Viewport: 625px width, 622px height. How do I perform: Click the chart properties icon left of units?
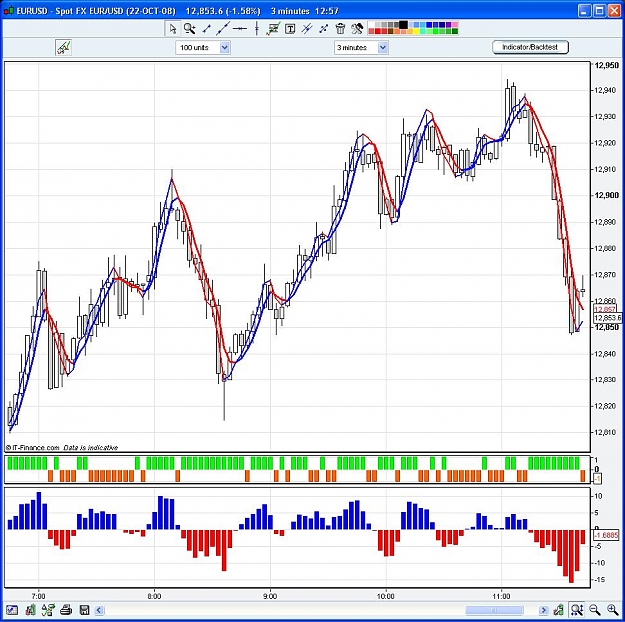(63, 47)
